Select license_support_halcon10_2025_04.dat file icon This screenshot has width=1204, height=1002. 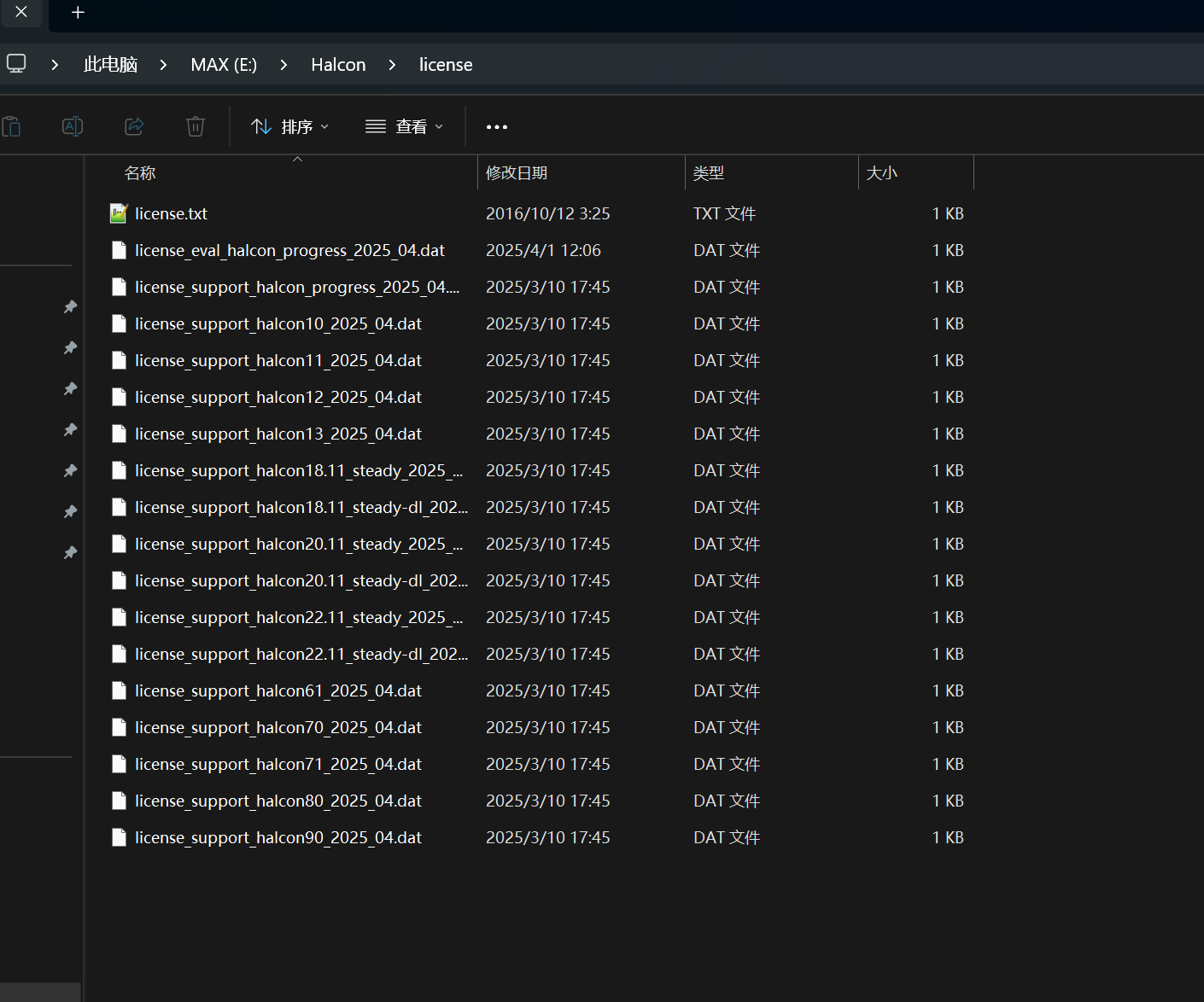[120, 323]
